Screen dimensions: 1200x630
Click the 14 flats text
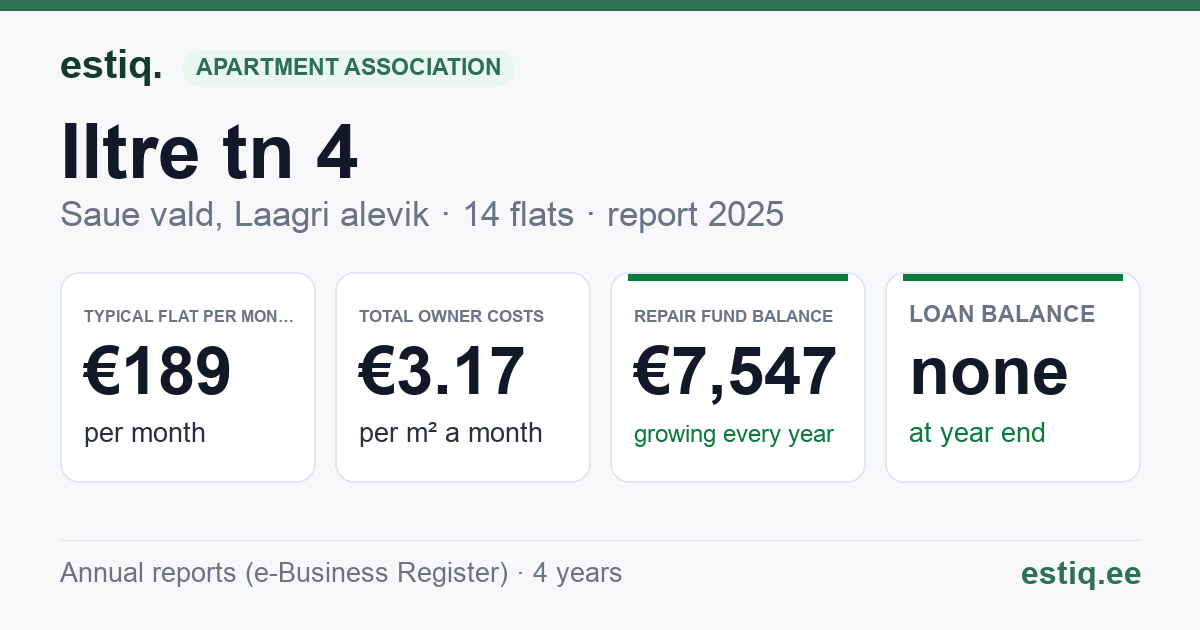(x=518, y=215)
